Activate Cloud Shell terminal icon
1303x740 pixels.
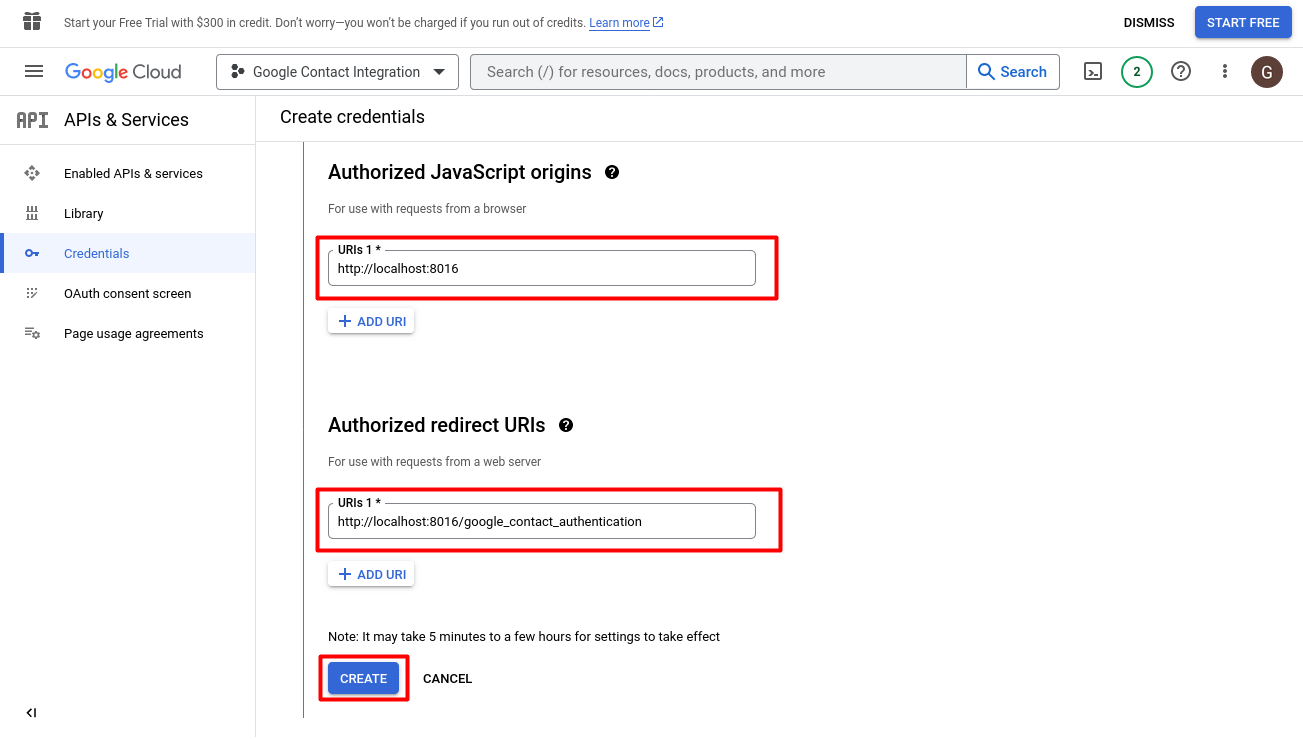pyautogui.click(x=1093, y=72)
